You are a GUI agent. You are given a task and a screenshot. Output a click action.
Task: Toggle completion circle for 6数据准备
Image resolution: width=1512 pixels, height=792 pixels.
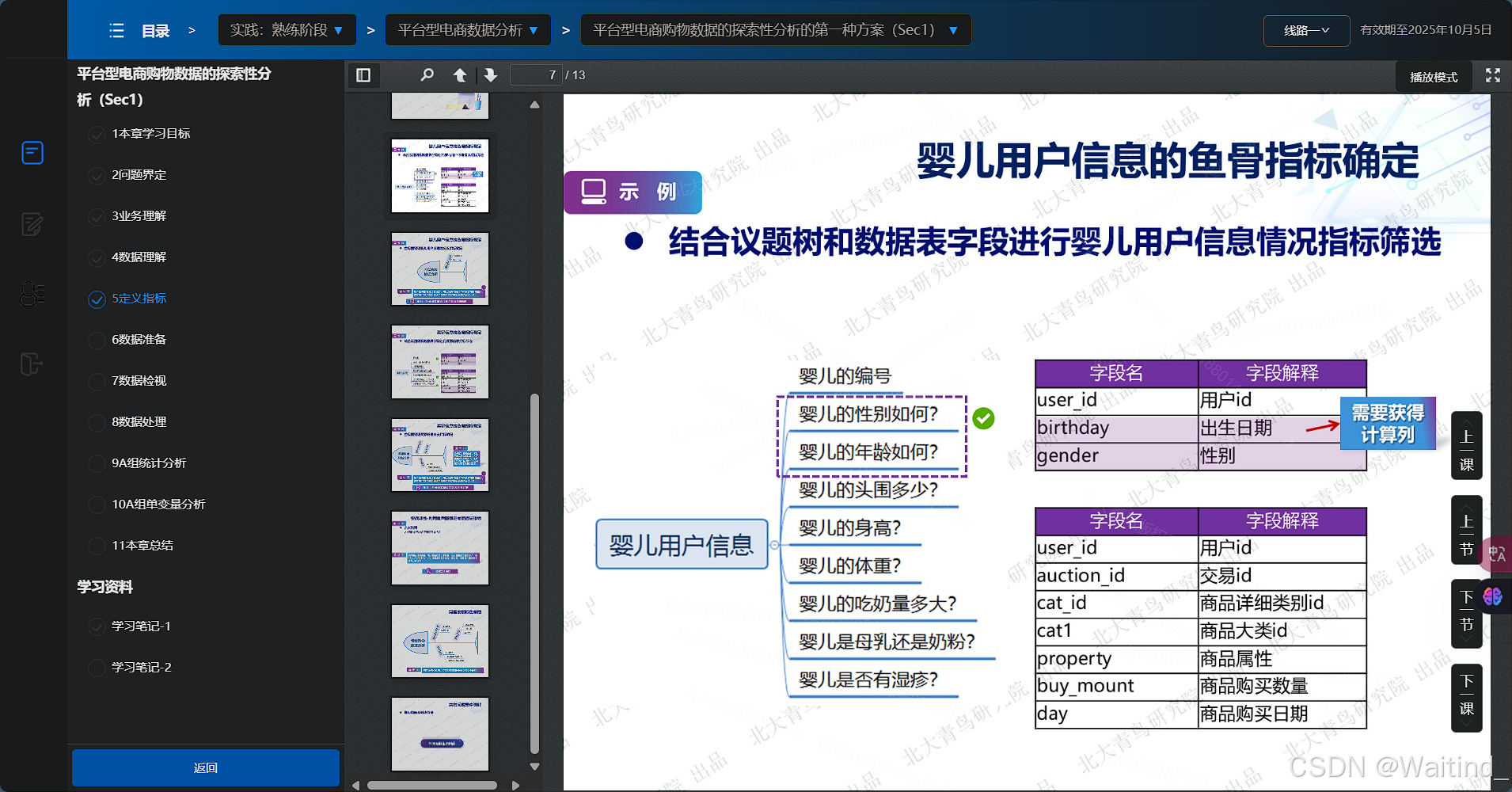[x=97, y=341]
